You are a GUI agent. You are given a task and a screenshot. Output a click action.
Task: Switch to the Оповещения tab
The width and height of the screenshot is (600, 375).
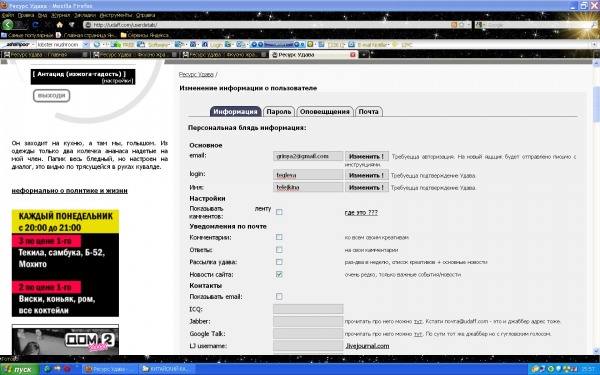click(325, 111)
